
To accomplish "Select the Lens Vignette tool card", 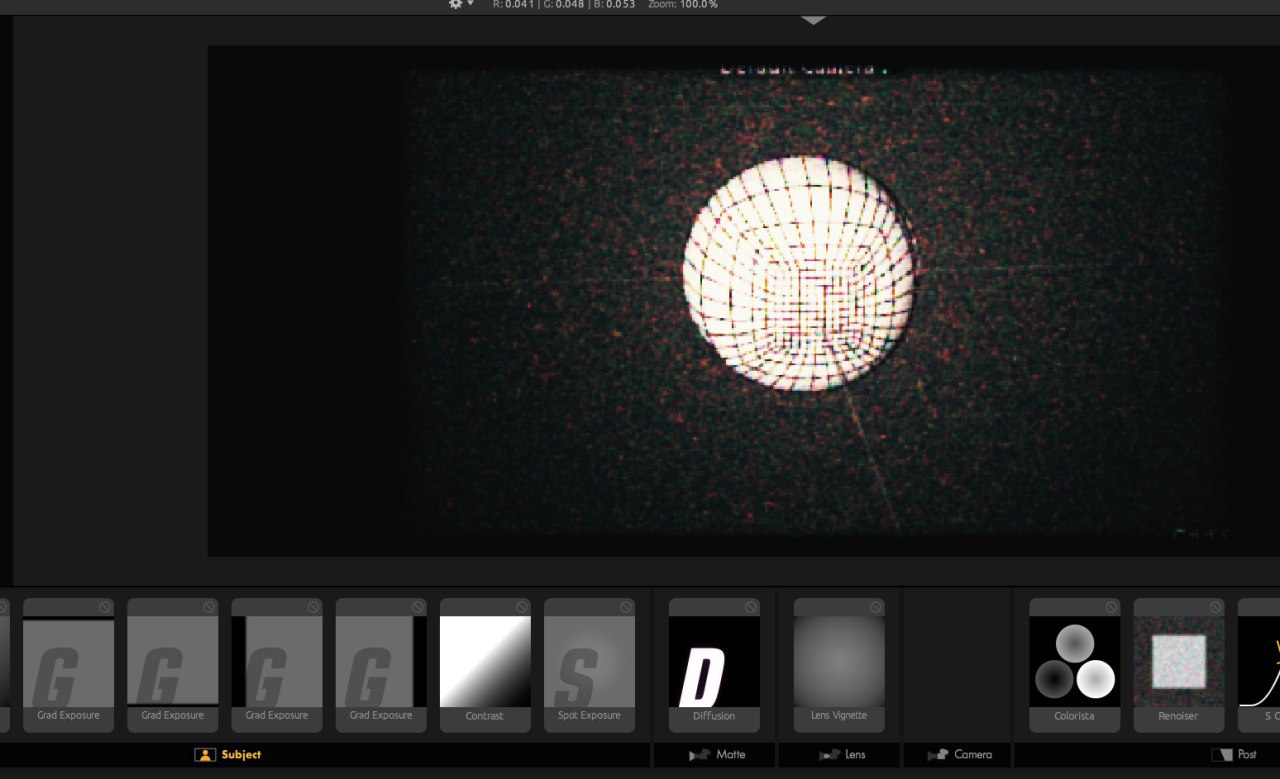I will [x=839, y=665].
